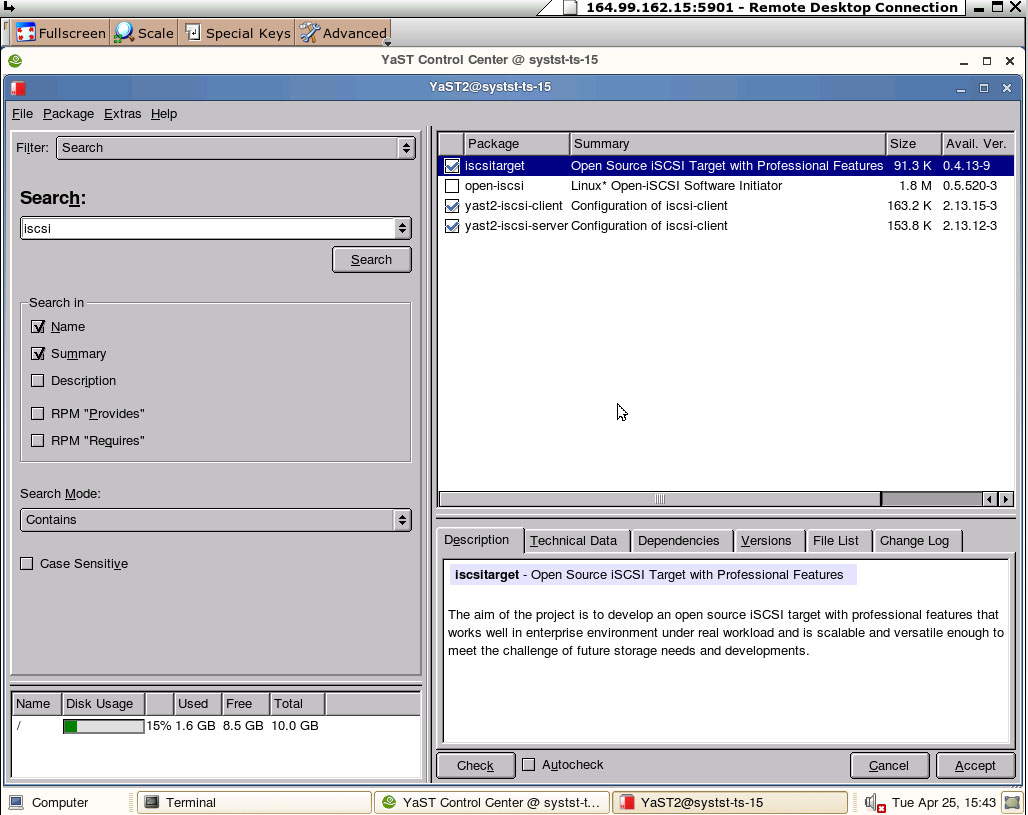This screenshot has width=1028, height=815.
Task: Click version 0.5.520-3 of open-iscsi
Action: (x=970, y=186)
